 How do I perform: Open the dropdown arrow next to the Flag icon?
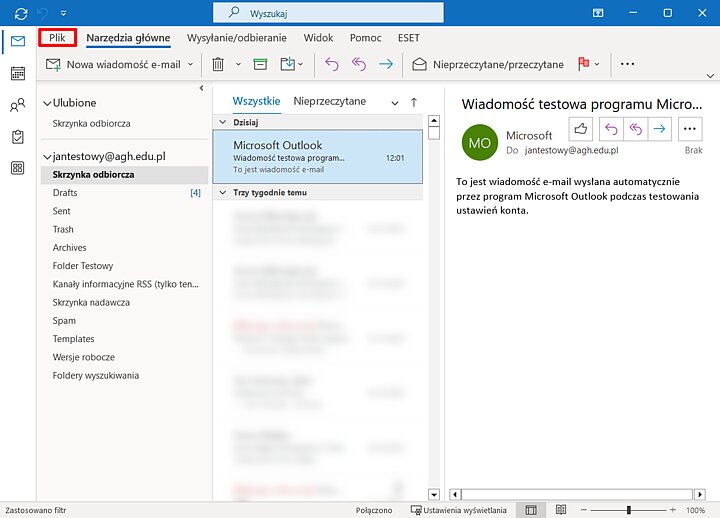point(597,64)
